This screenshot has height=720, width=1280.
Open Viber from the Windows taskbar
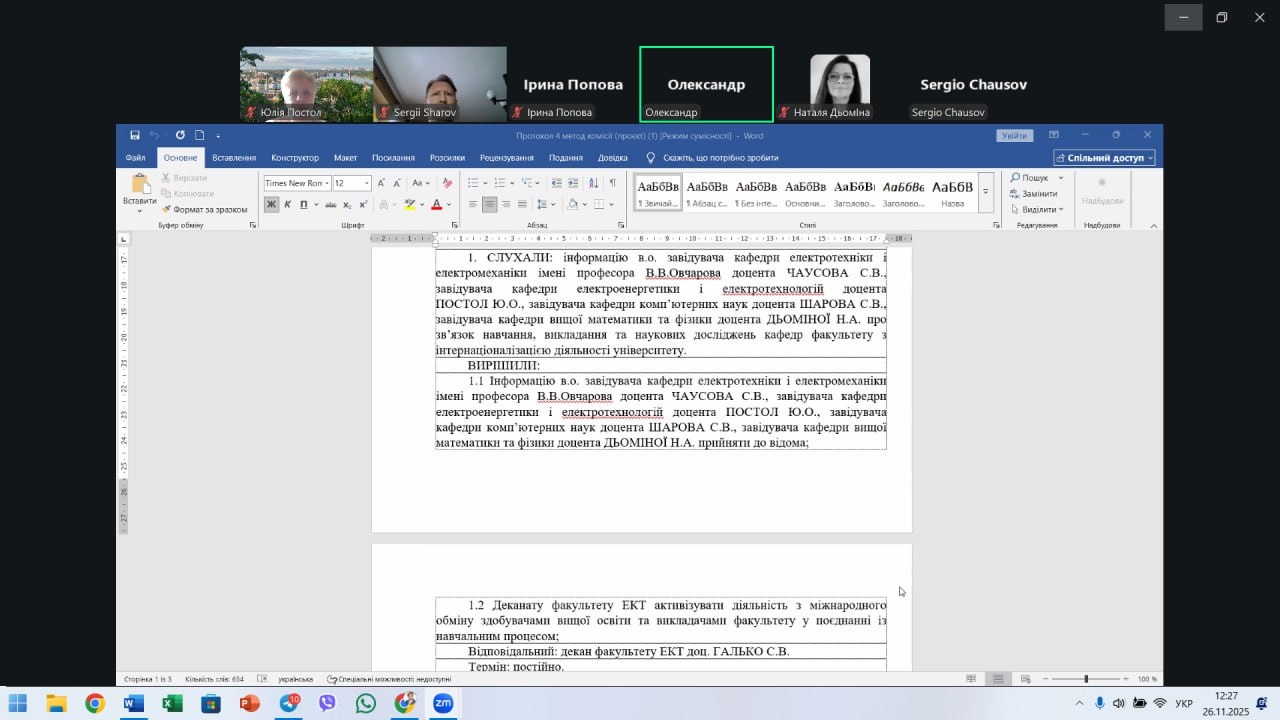tap(327, 703)
